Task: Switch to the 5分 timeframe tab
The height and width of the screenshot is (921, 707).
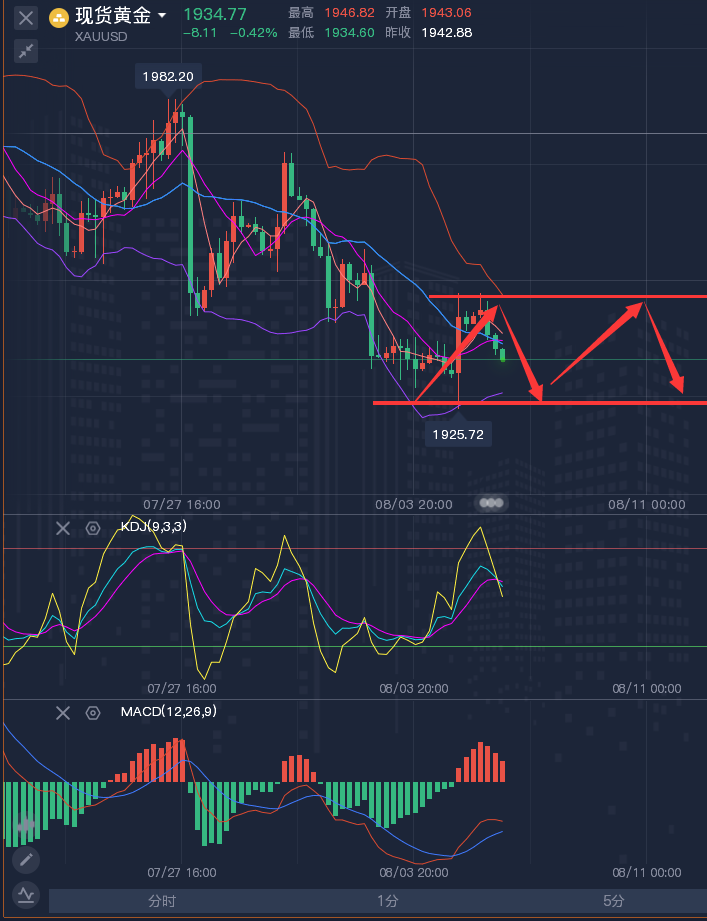Action: (x=614, y=900)
